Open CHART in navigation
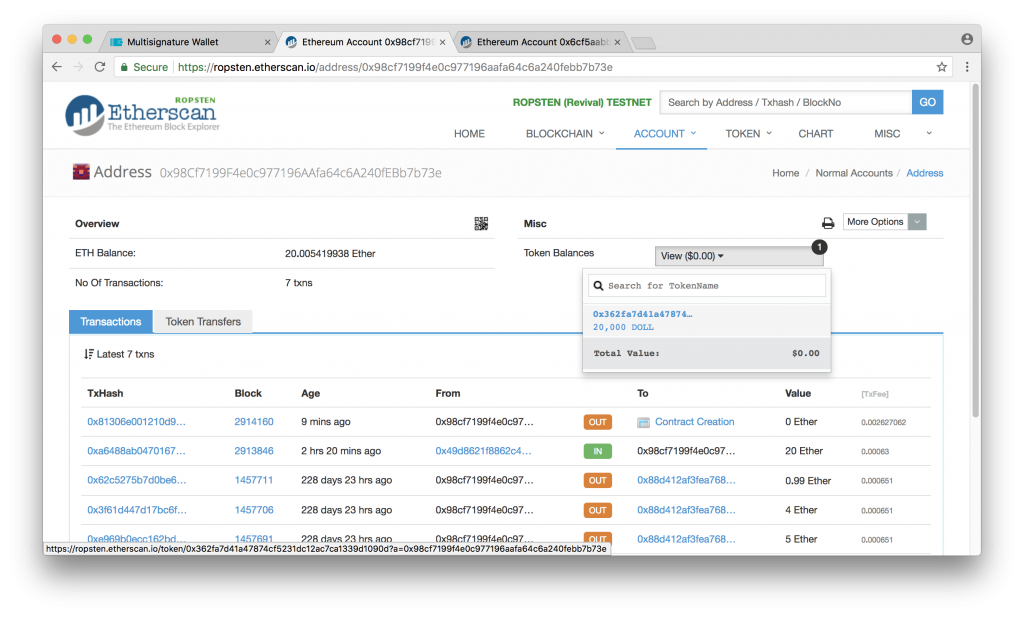The width and height of the screenshot is (1024, 617). [x=815, y=133]
